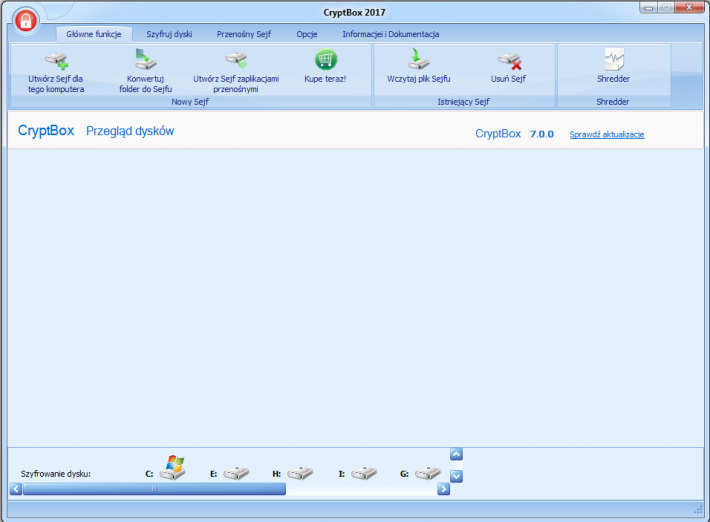The width and height of the screenshot is (710, 522).
Task: Click the version number 7.0.0
Action: coord(542,134)
